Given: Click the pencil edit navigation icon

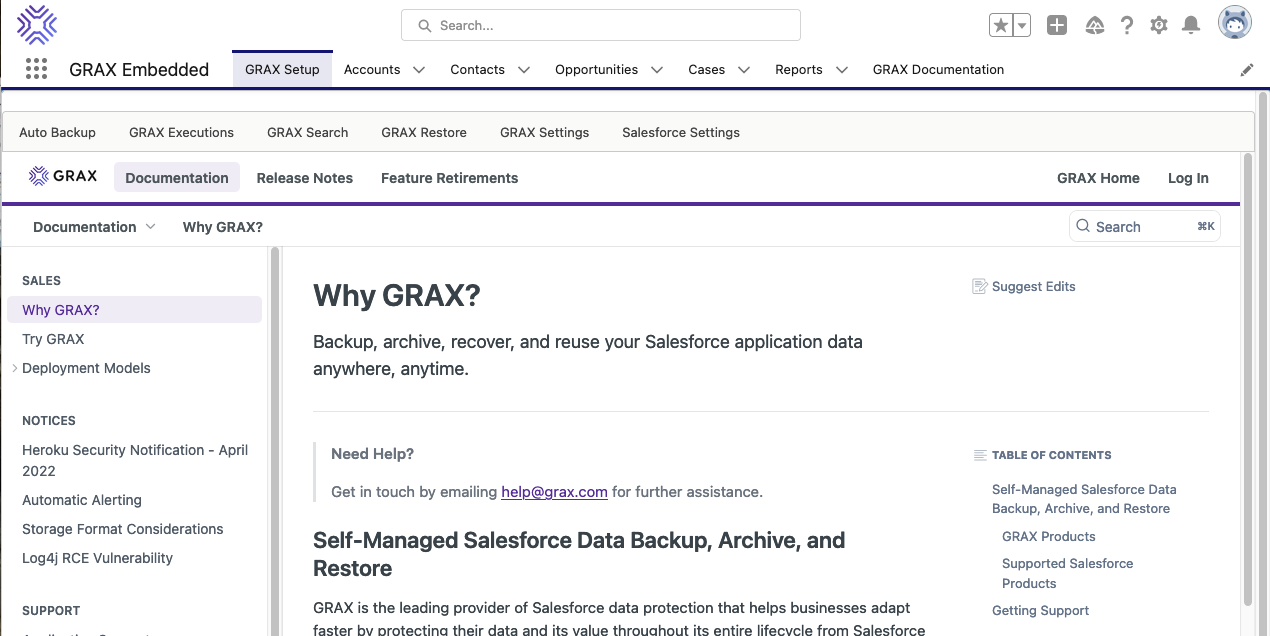Looking at the screenshot, I should click(1247, 70).
